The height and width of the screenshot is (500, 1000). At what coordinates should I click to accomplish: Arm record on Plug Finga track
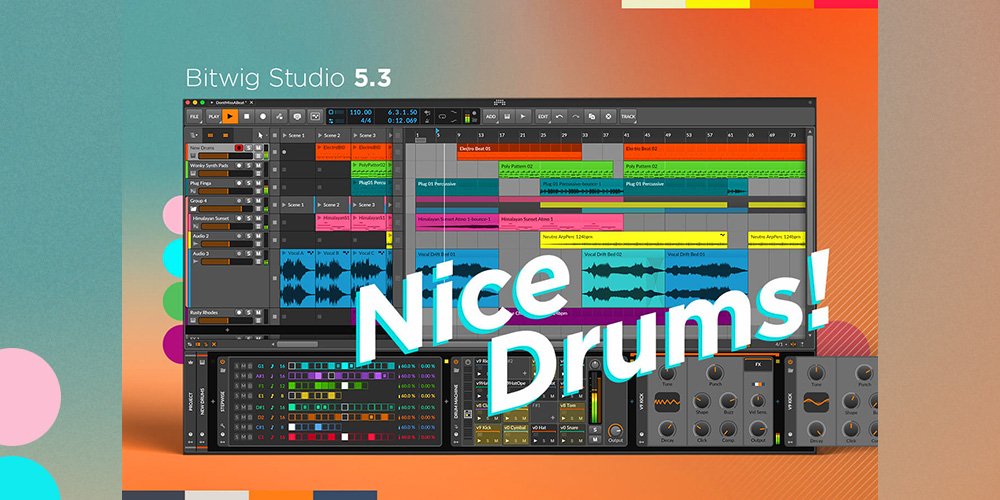pos(239,183)
